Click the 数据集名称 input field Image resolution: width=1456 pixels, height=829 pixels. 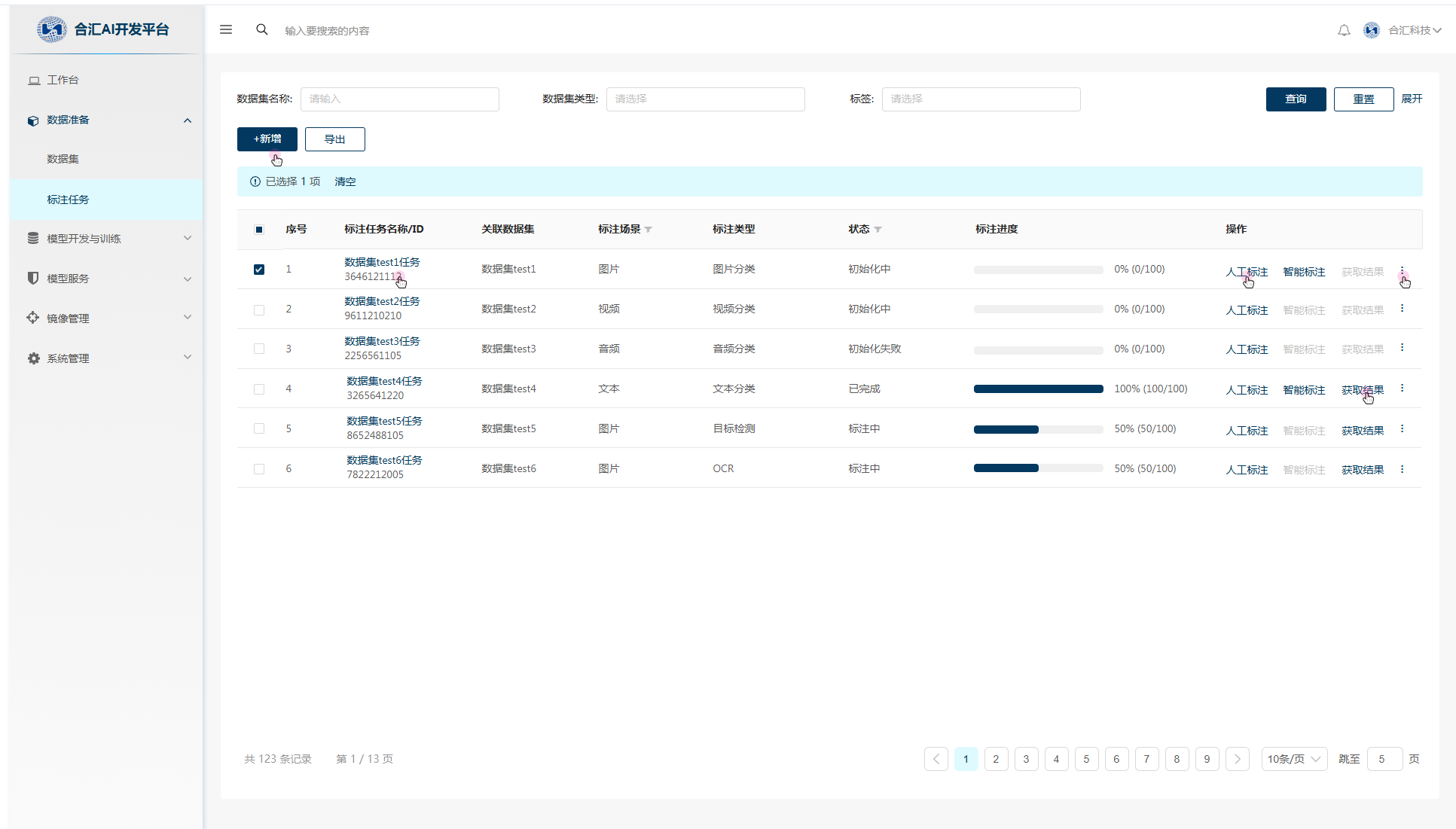click(399, 99)
